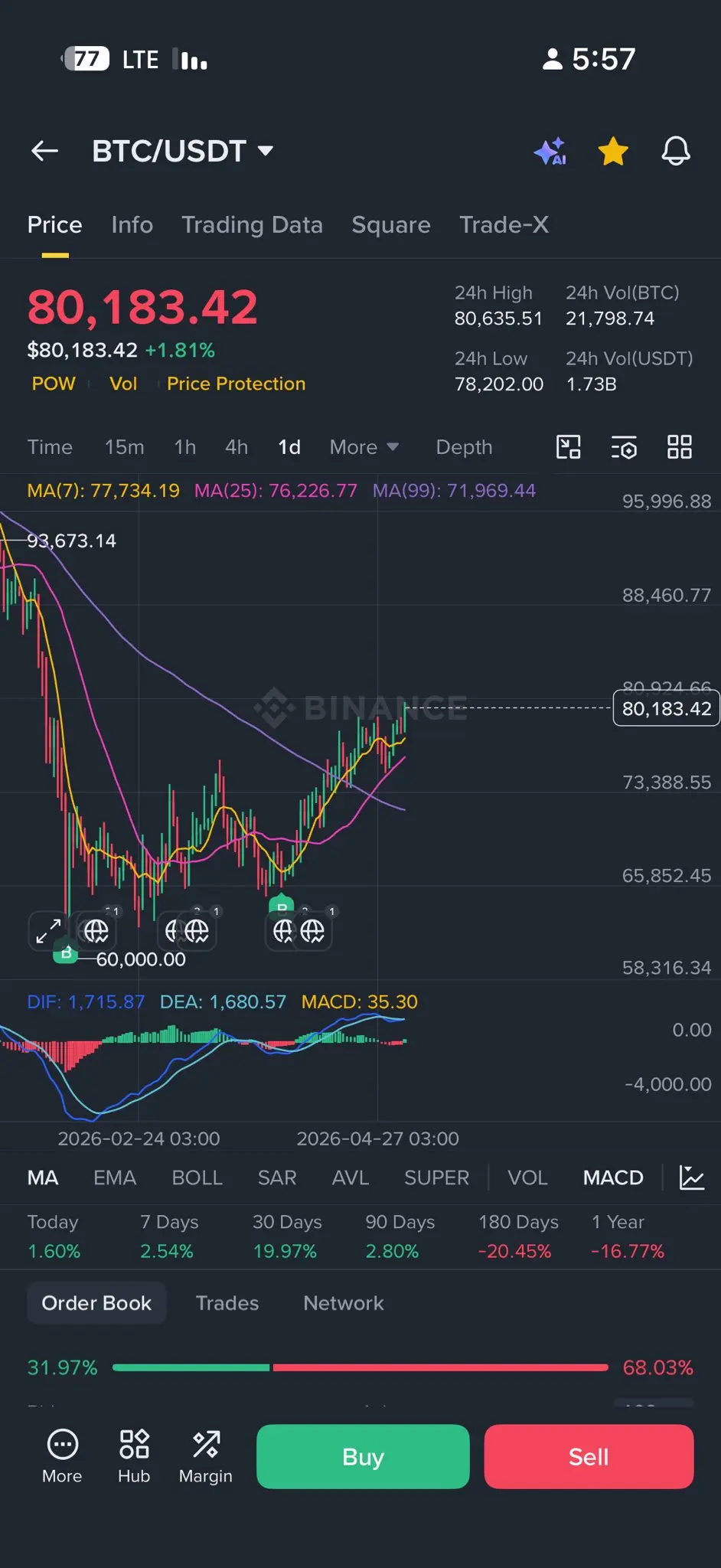721x1568 pixels.
Task: Switch to the Info tab
Action: pos(132,225)
